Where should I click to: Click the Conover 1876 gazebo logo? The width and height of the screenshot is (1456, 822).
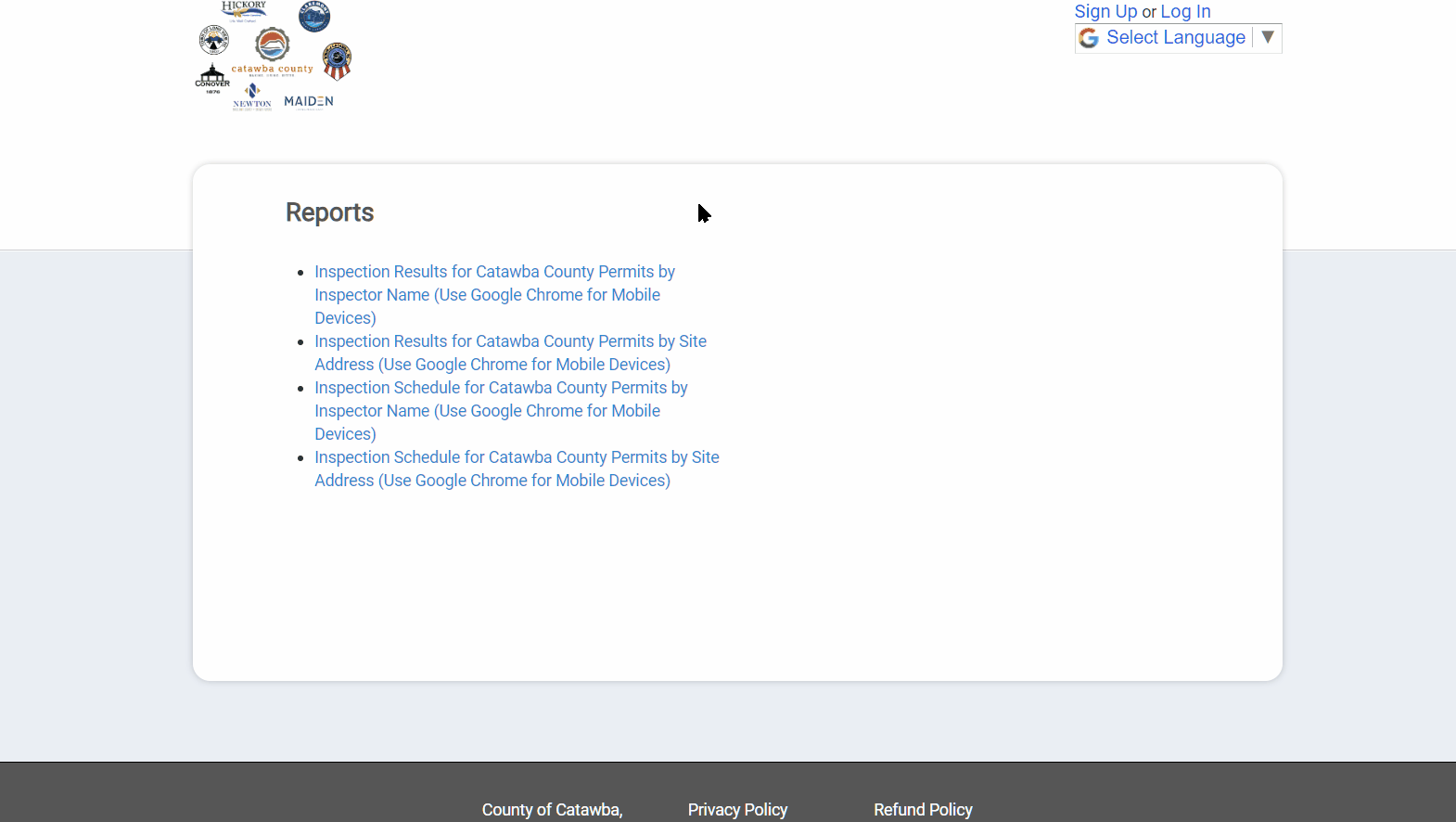[212, 78]
